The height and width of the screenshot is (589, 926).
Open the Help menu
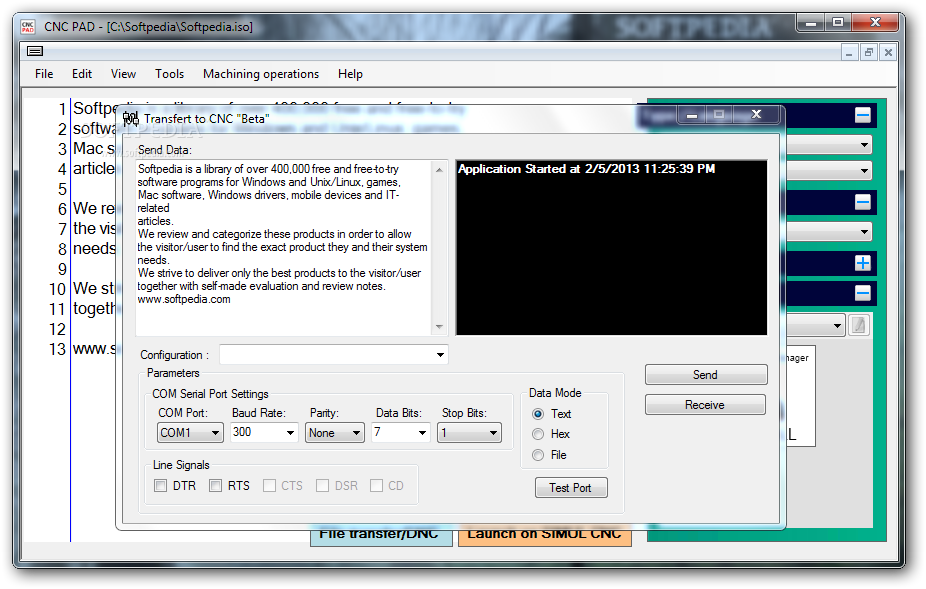click(x=350, y=74)
